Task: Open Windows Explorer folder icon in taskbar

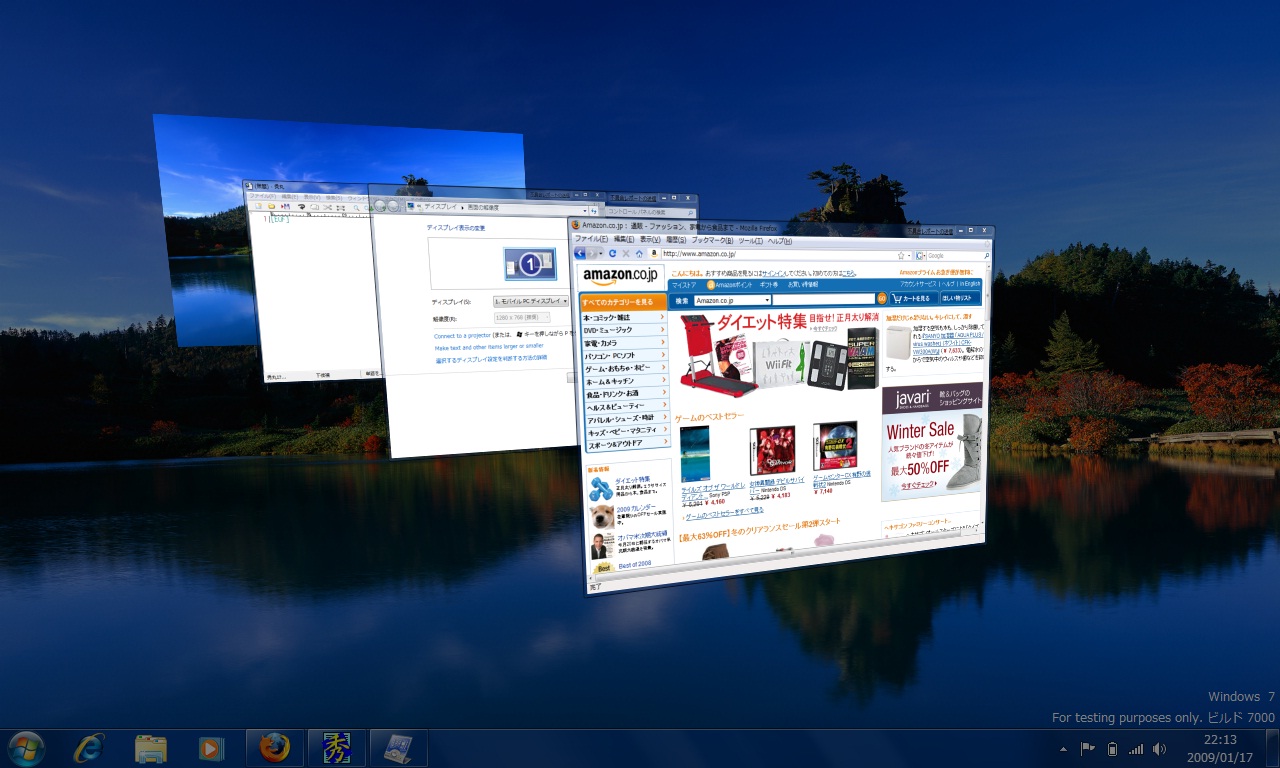Action: (151, 748)
